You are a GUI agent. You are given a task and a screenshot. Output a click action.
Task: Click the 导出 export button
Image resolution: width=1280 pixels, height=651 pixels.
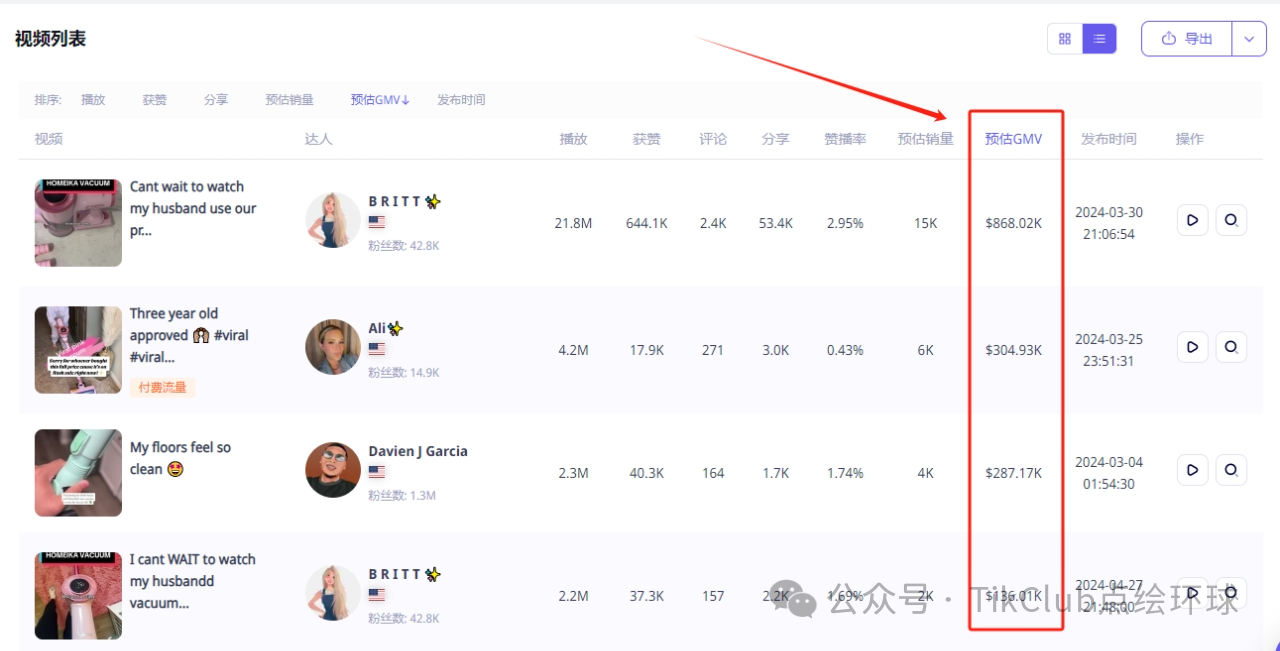click(x=1187, y=39)
